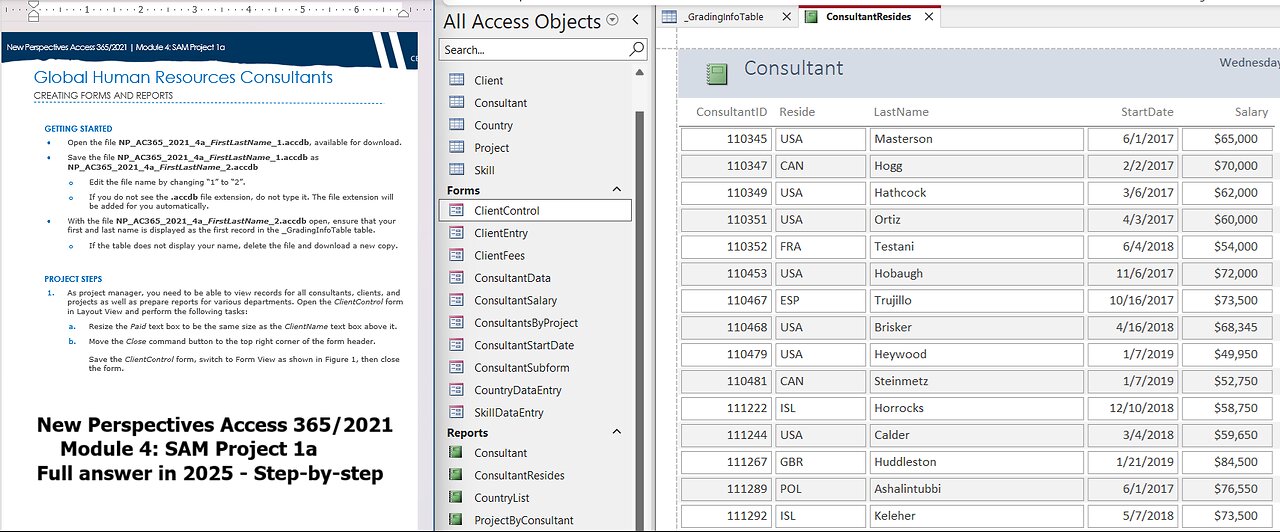Select ProjectByConsultant in the Reports list
The height and width of the screenshot is (532, 1280).
pos(524,520)
